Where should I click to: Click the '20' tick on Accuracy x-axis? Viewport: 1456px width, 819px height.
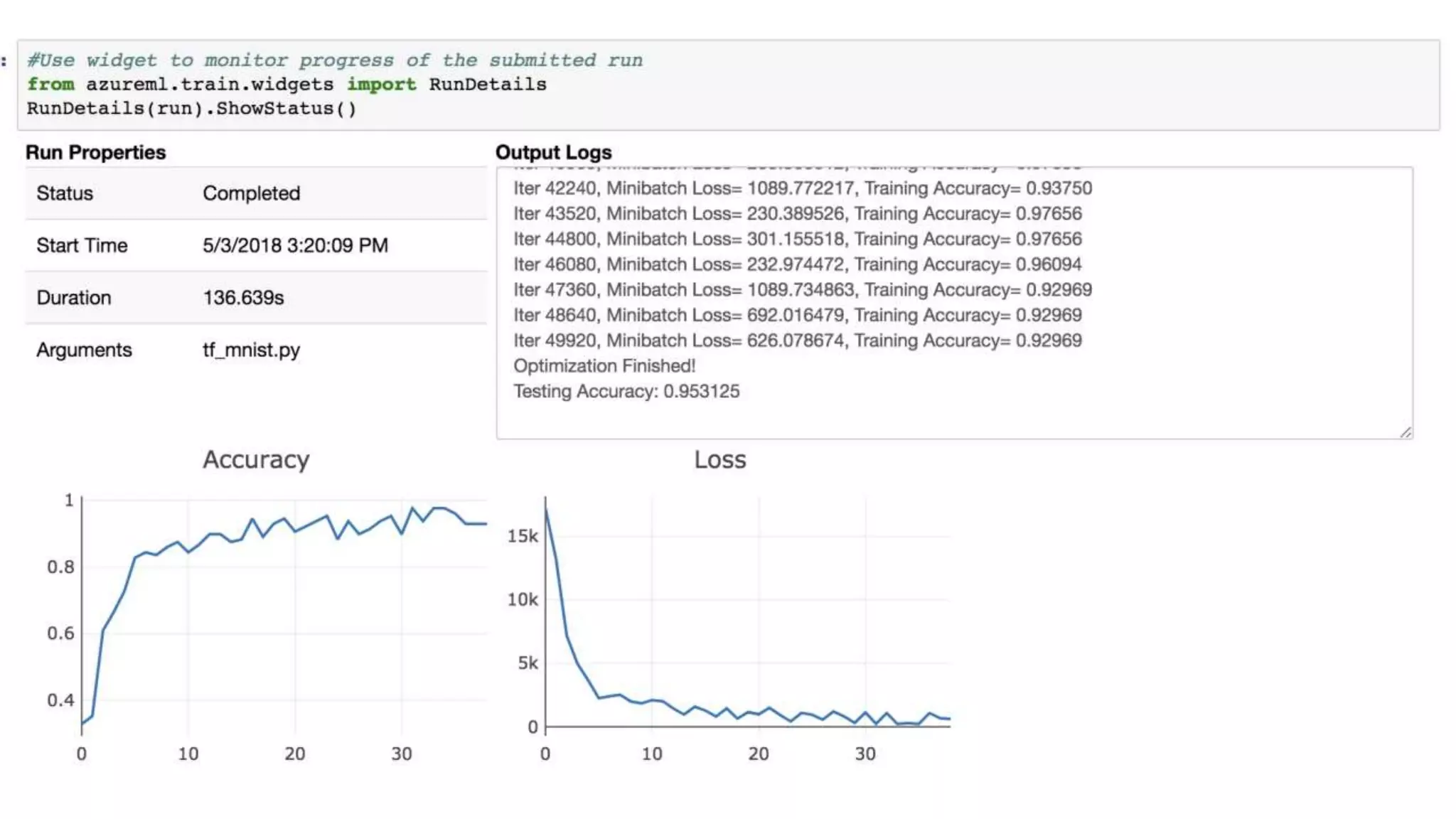[x=295, y=754]
